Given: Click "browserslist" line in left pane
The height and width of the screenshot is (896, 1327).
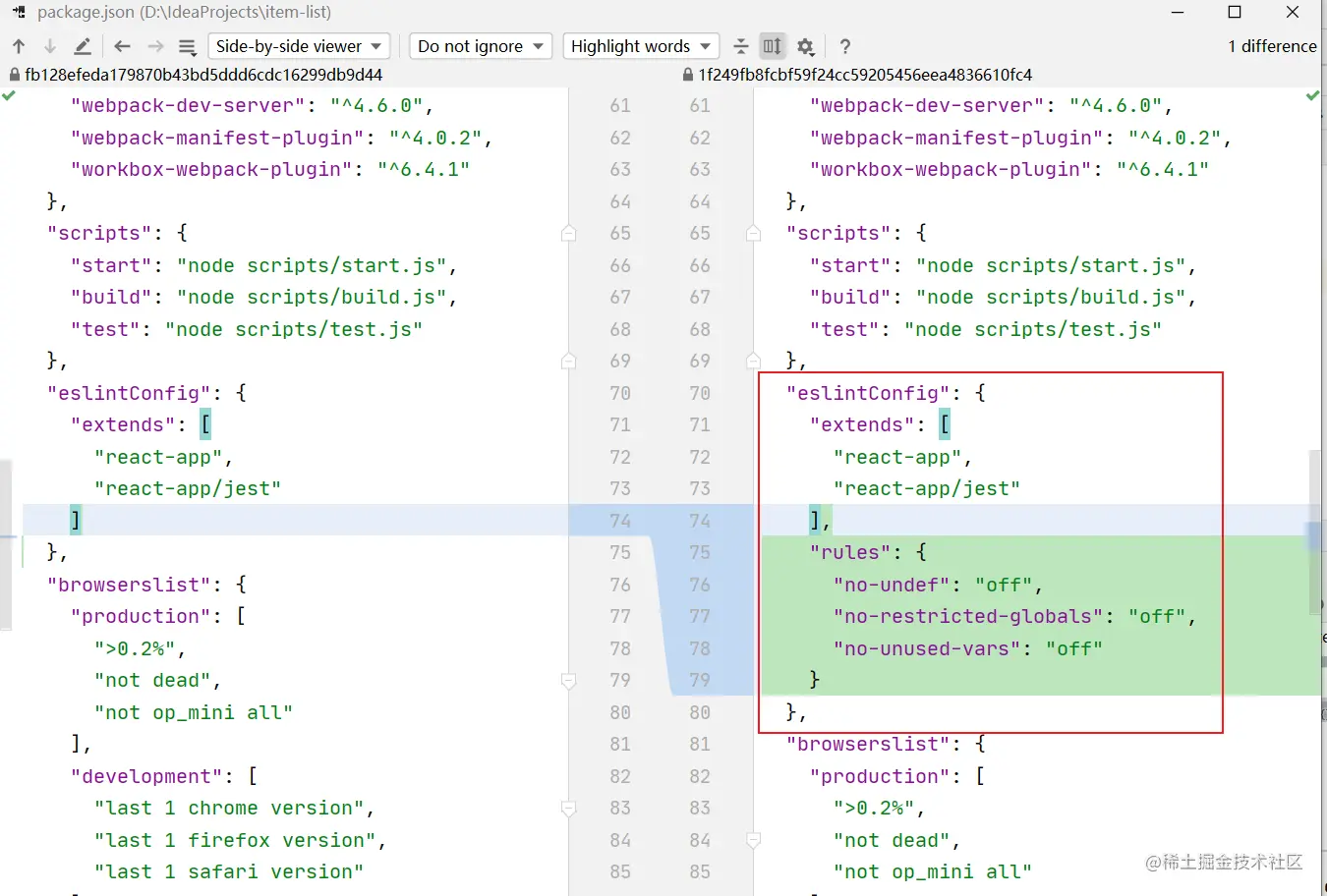Looking at the screenshot, I should click(147, 585).
